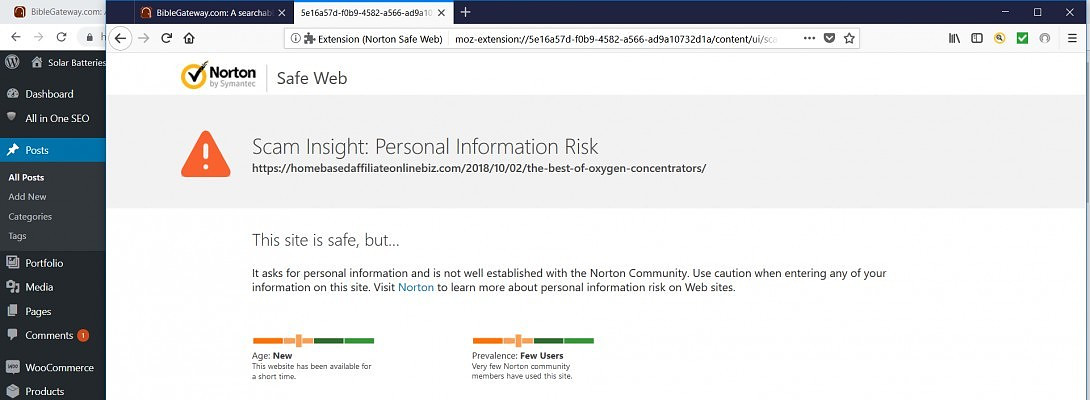The width and height of the screenshot is (1090, 400).
Task: Open Posts in WordPress sidebar
Action: [x=37, y=150]
